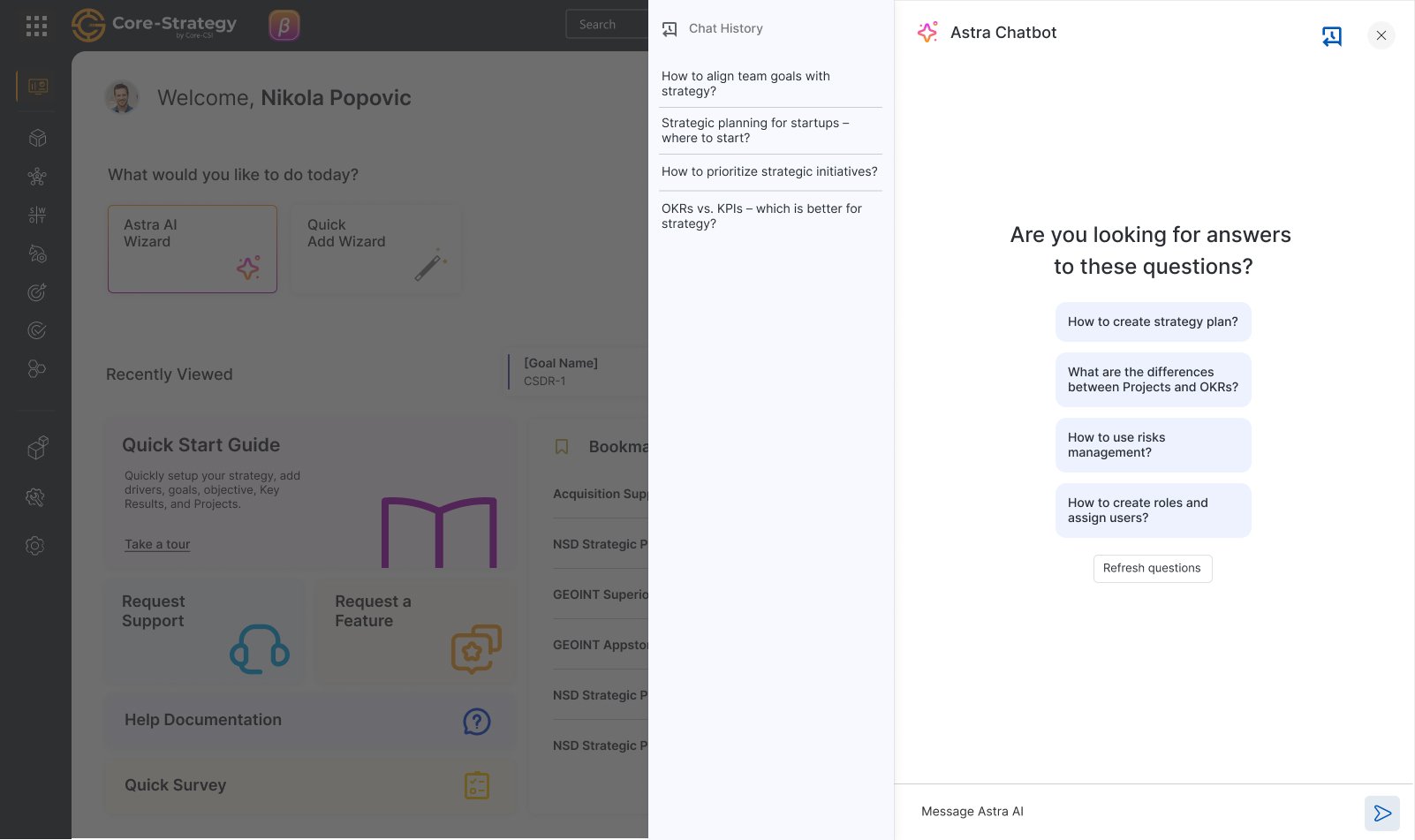
Task: Click the Chat History header icon
Action: click(670, 29)
